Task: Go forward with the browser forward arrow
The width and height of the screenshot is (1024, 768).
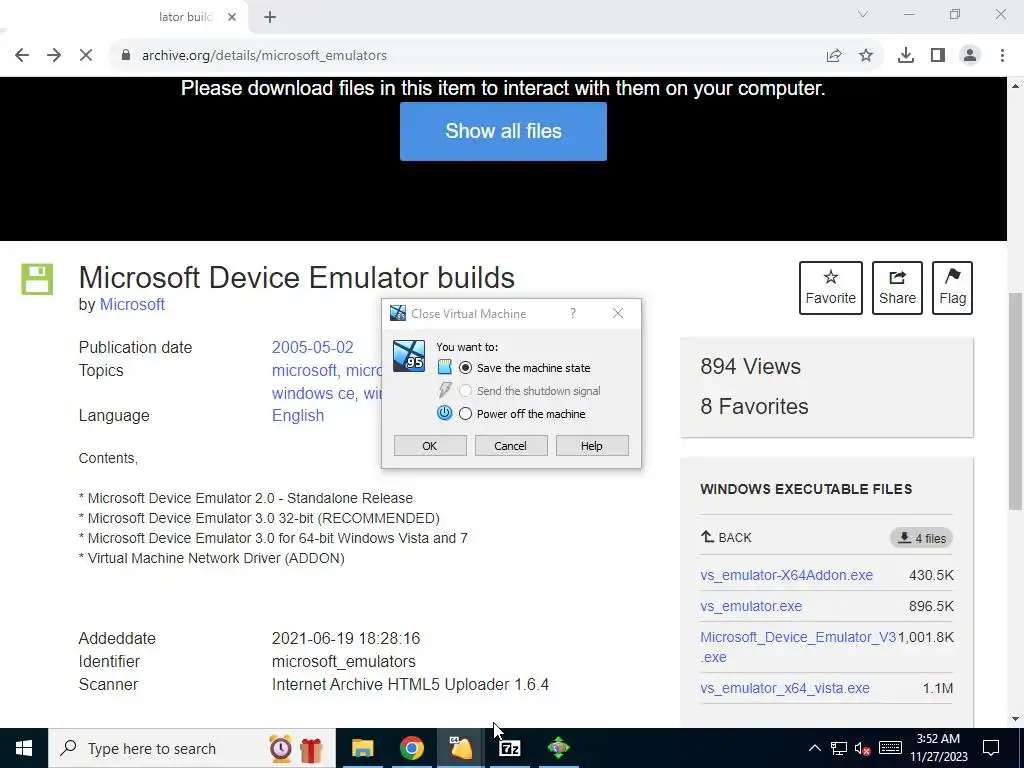Action: (x=54, y=56)
